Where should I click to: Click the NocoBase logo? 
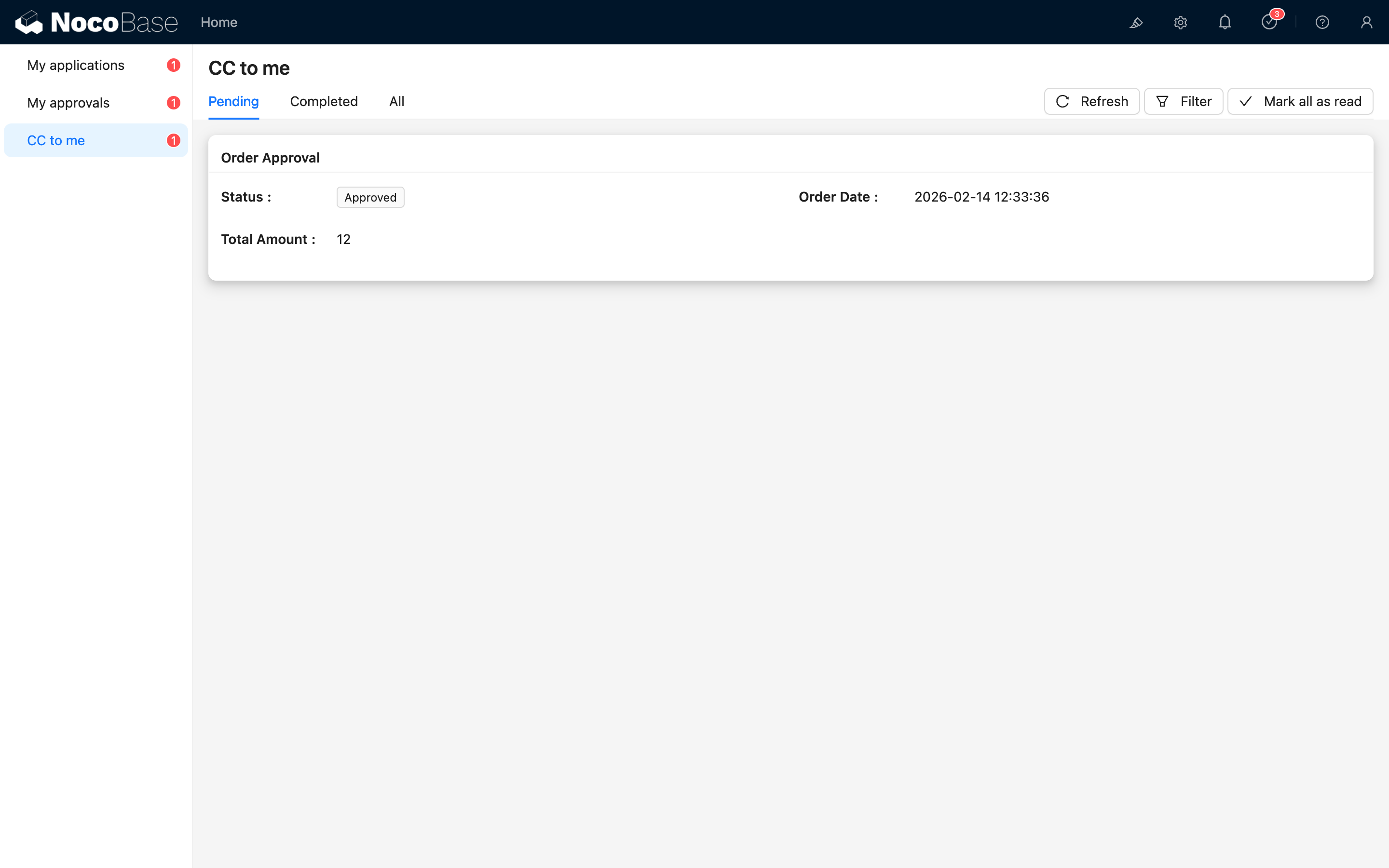(96, 22)
